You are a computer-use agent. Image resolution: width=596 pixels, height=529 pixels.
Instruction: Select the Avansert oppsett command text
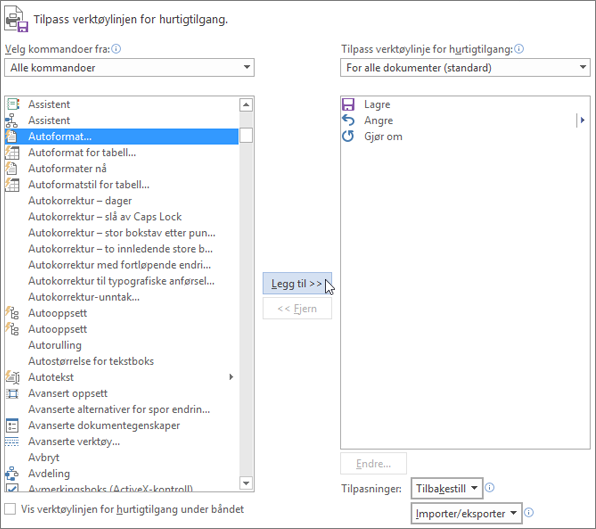68,393
